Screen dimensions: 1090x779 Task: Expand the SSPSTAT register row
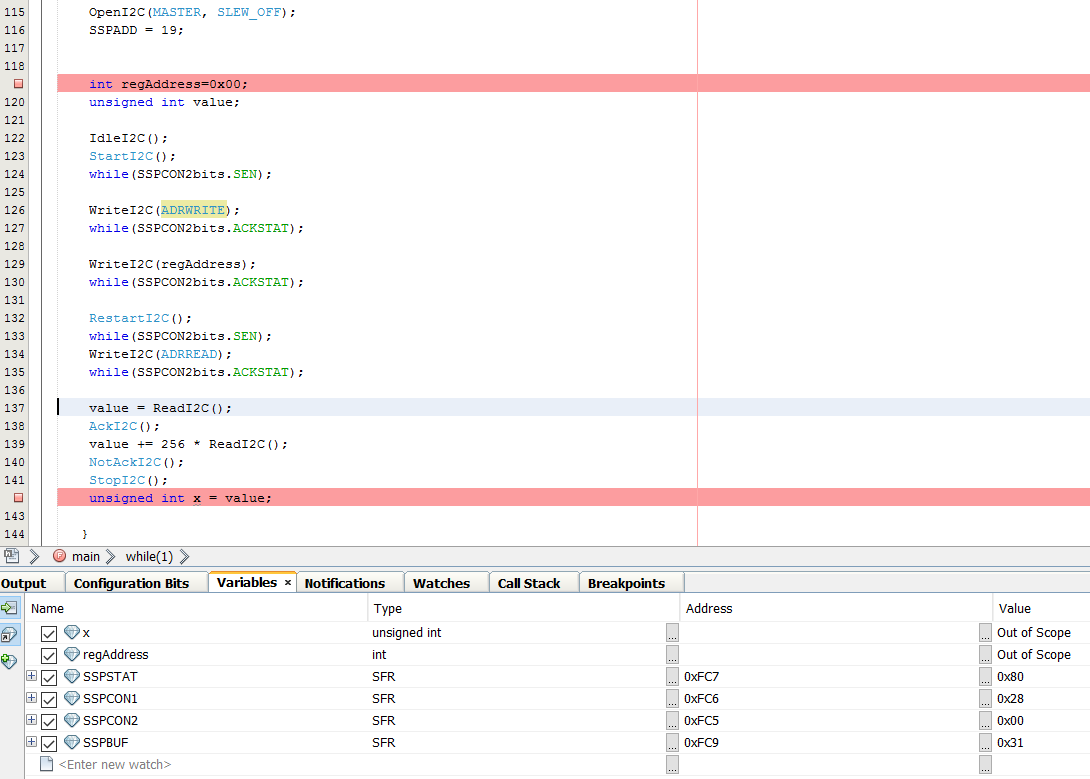(x=31, y=675)
